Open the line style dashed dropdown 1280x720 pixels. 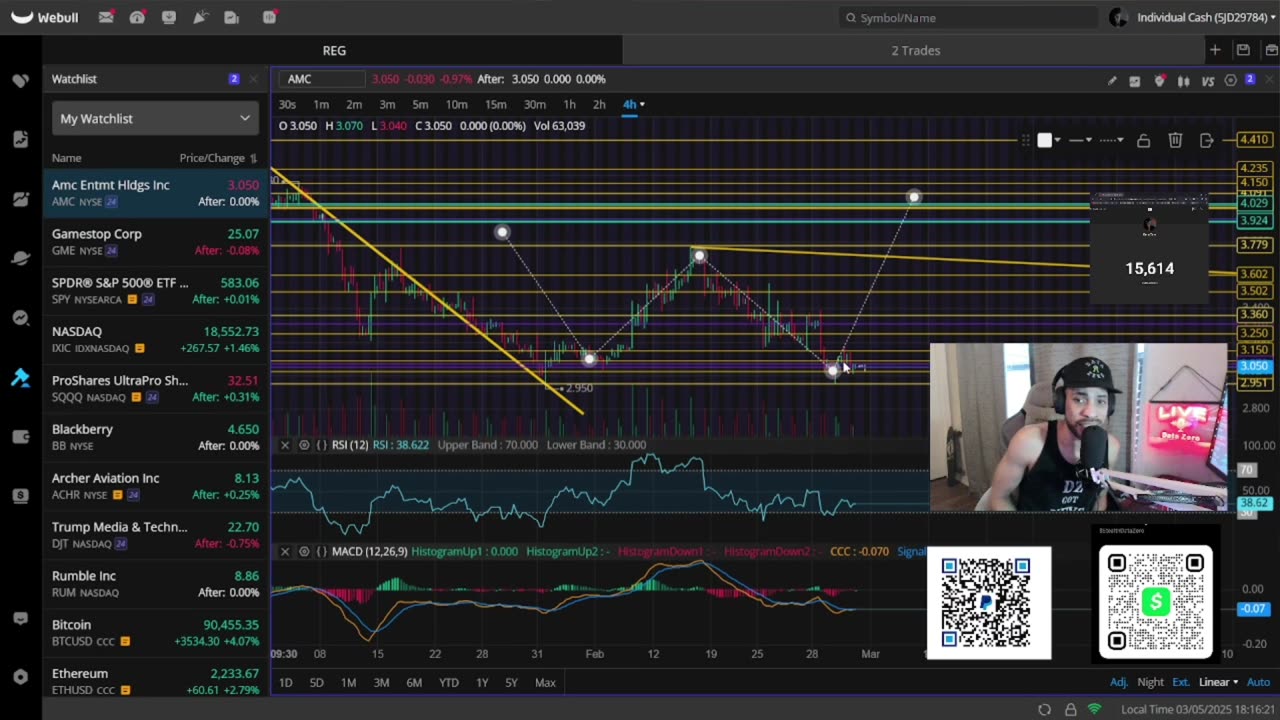1111,141
